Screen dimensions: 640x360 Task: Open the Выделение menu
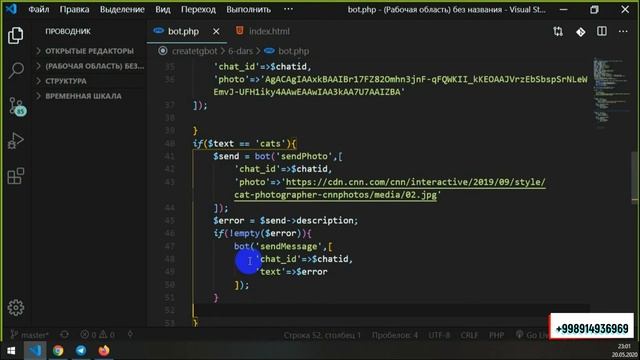point(122,9)
